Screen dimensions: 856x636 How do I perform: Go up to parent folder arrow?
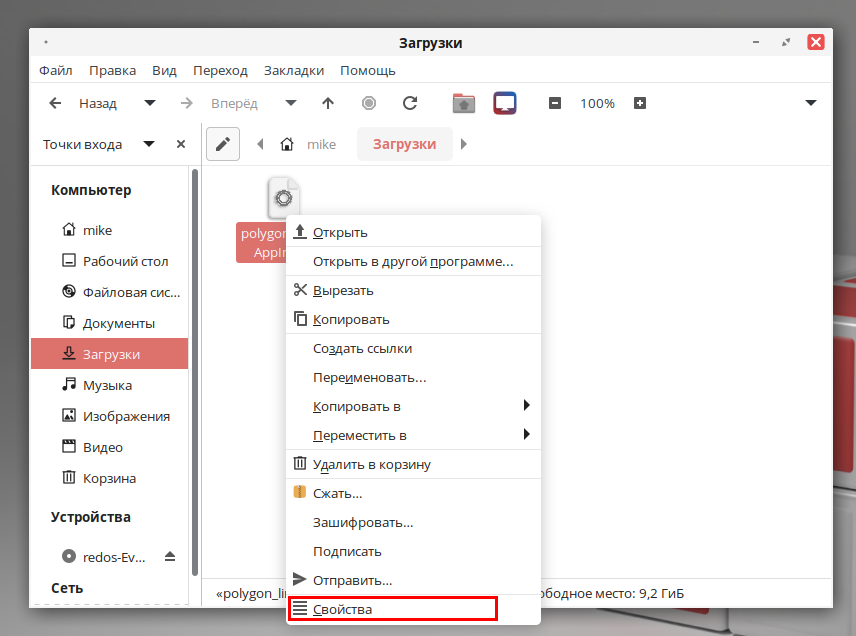(328, 103)
